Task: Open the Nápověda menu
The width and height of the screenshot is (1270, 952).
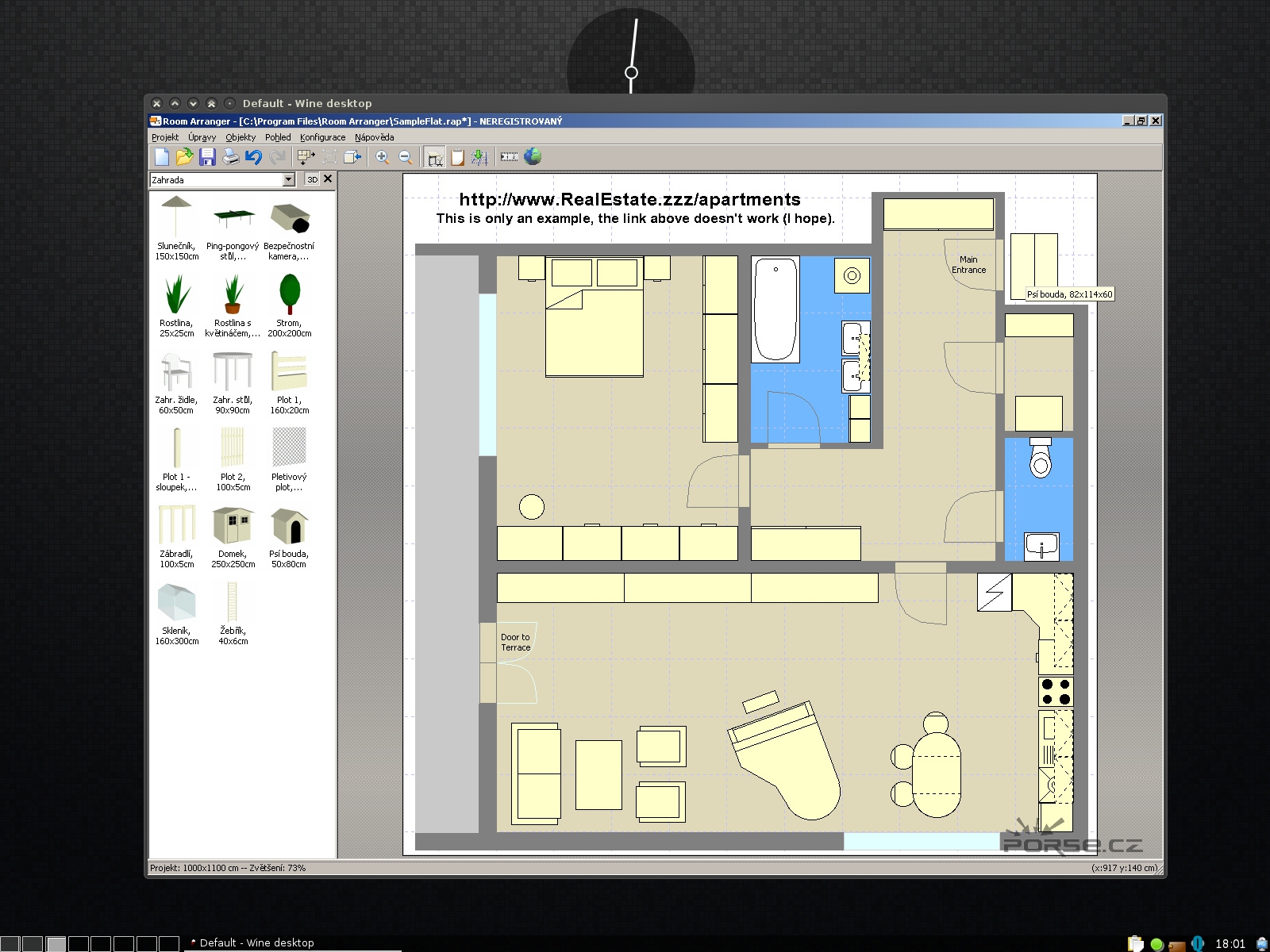Action: [x=374, y=137]
